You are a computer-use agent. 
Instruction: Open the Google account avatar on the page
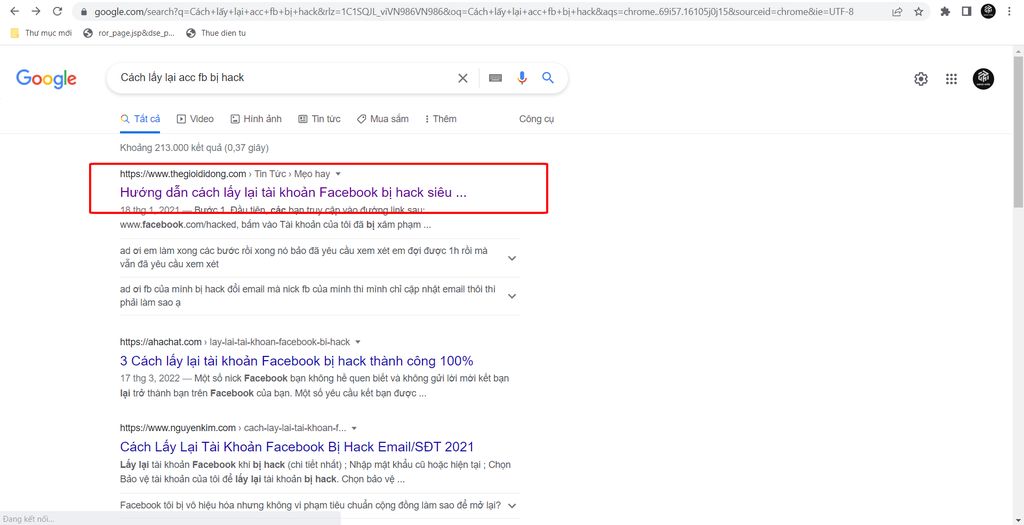(x=984, y=79)
